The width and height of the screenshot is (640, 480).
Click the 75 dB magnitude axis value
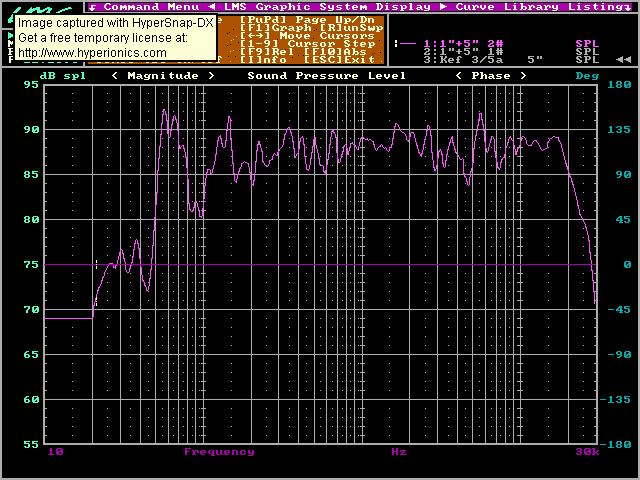click(x=31, y=264)
